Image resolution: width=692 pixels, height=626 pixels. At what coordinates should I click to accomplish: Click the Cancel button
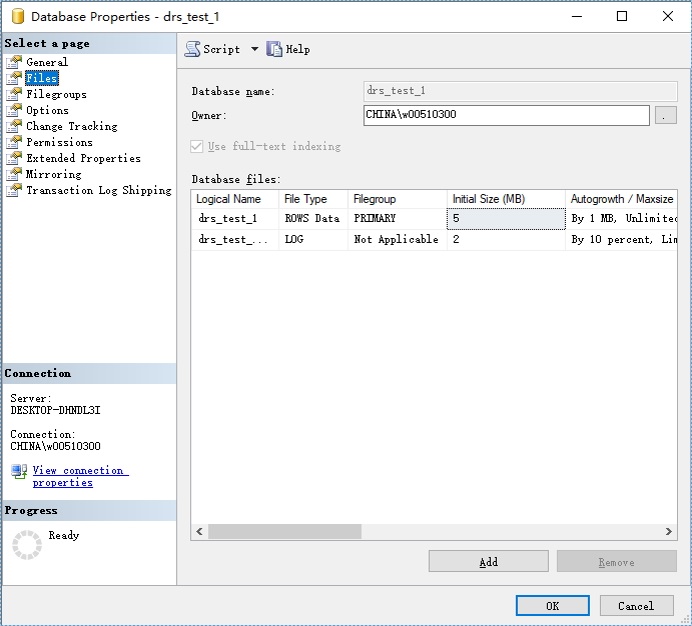(636, 606)
